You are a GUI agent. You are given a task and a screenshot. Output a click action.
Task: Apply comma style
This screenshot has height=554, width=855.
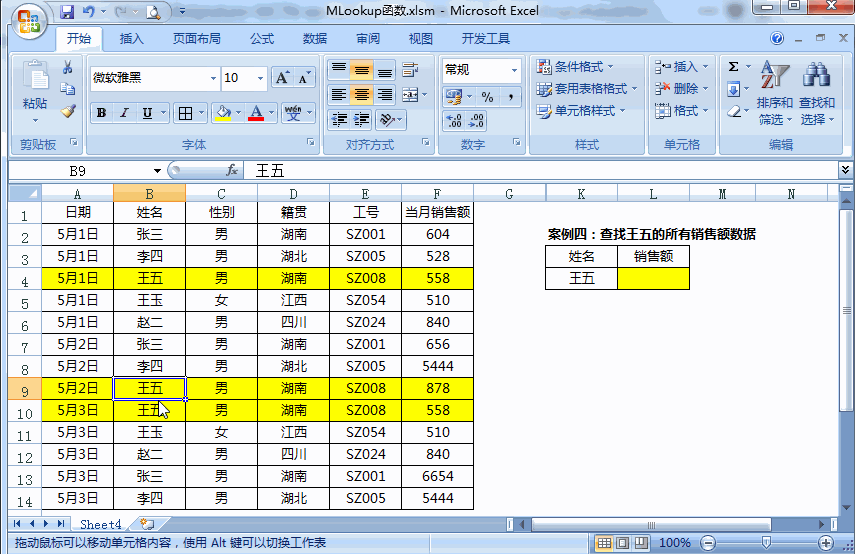tap(510, 97)
